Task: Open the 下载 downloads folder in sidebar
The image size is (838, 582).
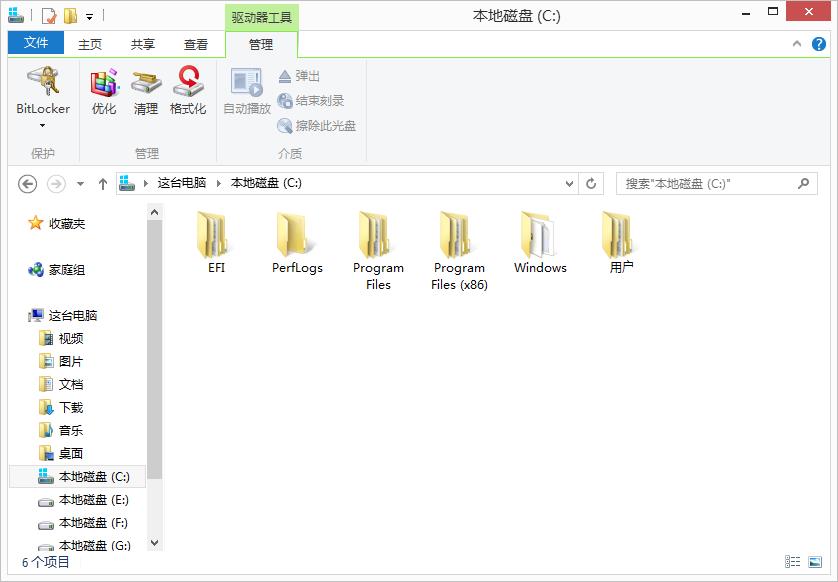Action: pos(61,407)
